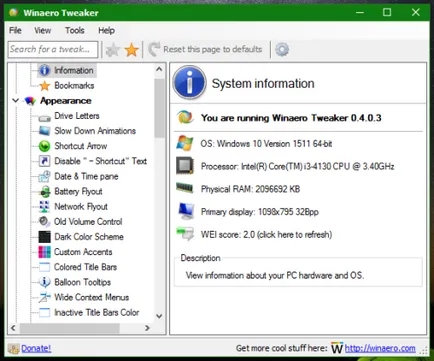Select Bookmarks in the tree
This screenshot has height=361, width=434.
pos(74,86)
